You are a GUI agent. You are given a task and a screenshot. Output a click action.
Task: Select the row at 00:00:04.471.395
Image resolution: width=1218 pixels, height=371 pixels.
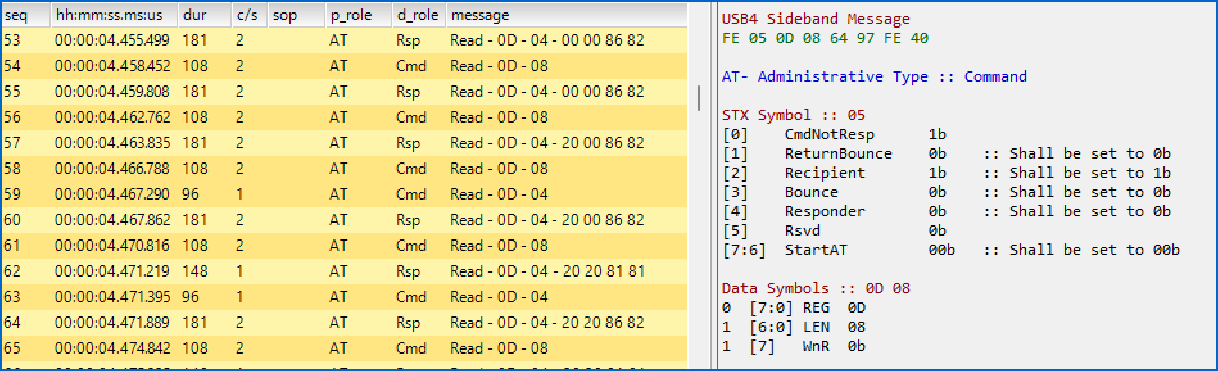point(344,297)
